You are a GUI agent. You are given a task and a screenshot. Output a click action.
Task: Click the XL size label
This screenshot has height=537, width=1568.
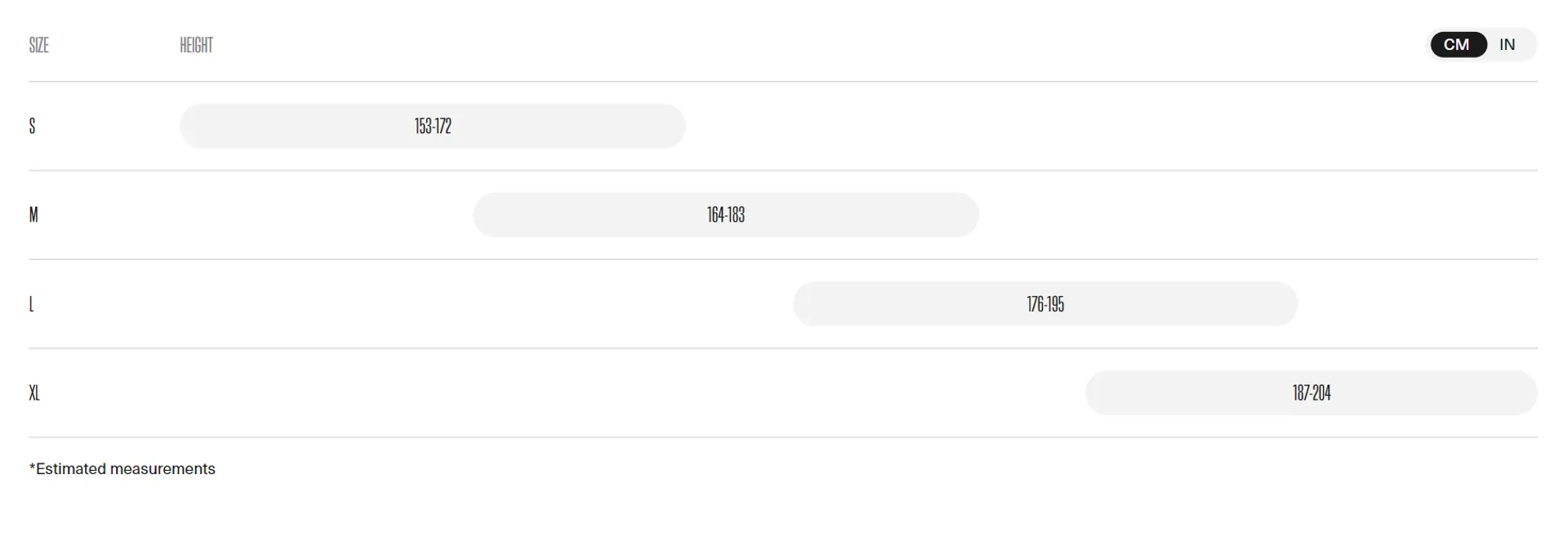pos(34,393)
